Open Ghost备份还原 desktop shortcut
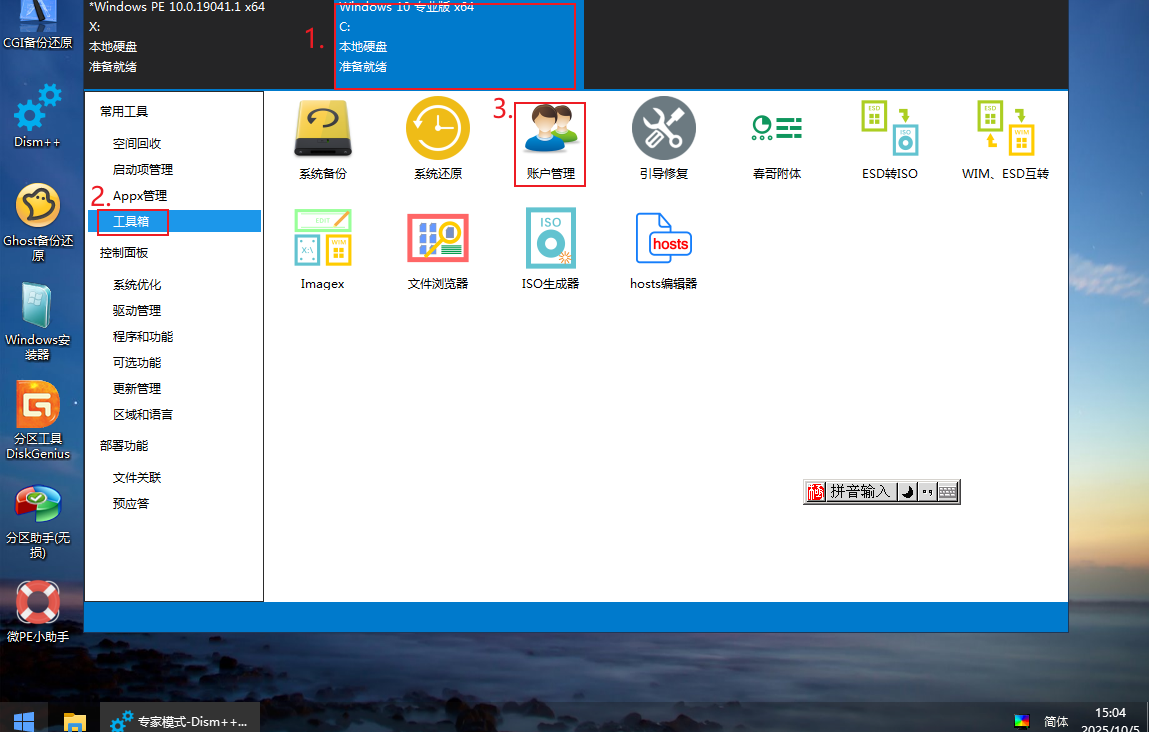This screenshot has width=1149, height=732. 38,222
